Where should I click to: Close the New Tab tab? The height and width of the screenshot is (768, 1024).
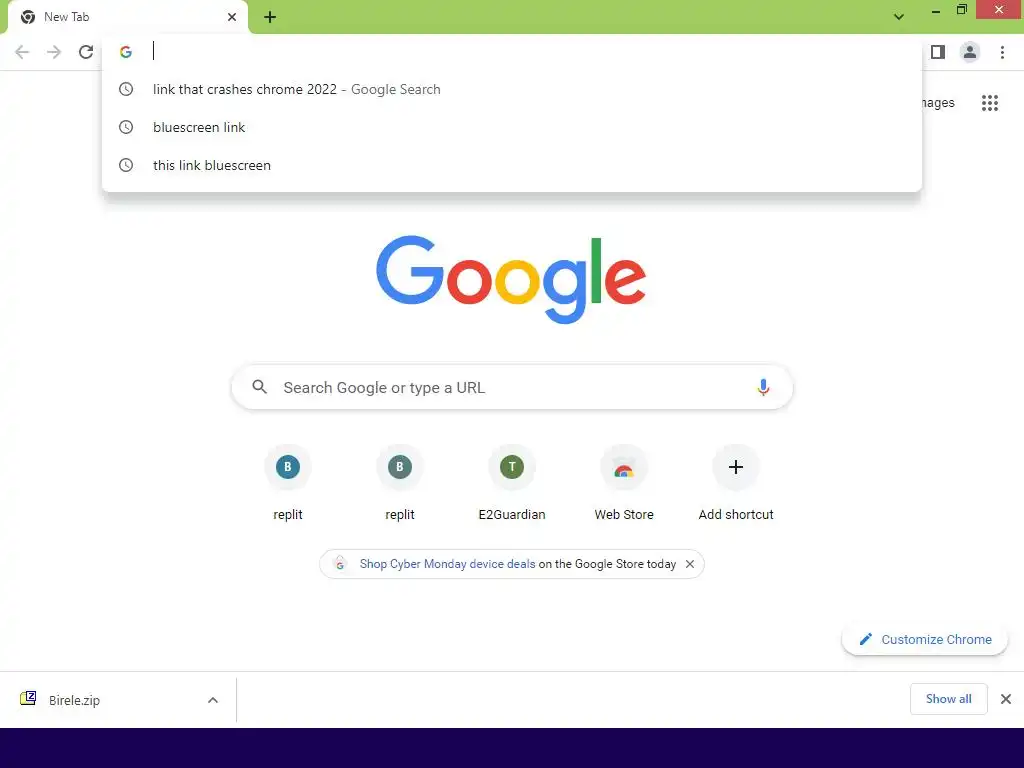pyautogui.click(x=232, y=17)
